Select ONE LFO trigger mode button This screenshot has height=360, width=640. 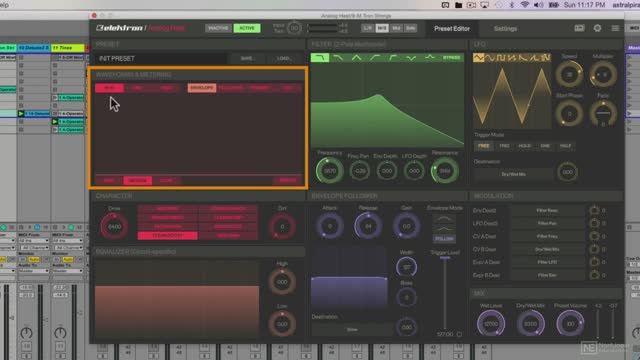pyautogui.click(x=545, y=146)
